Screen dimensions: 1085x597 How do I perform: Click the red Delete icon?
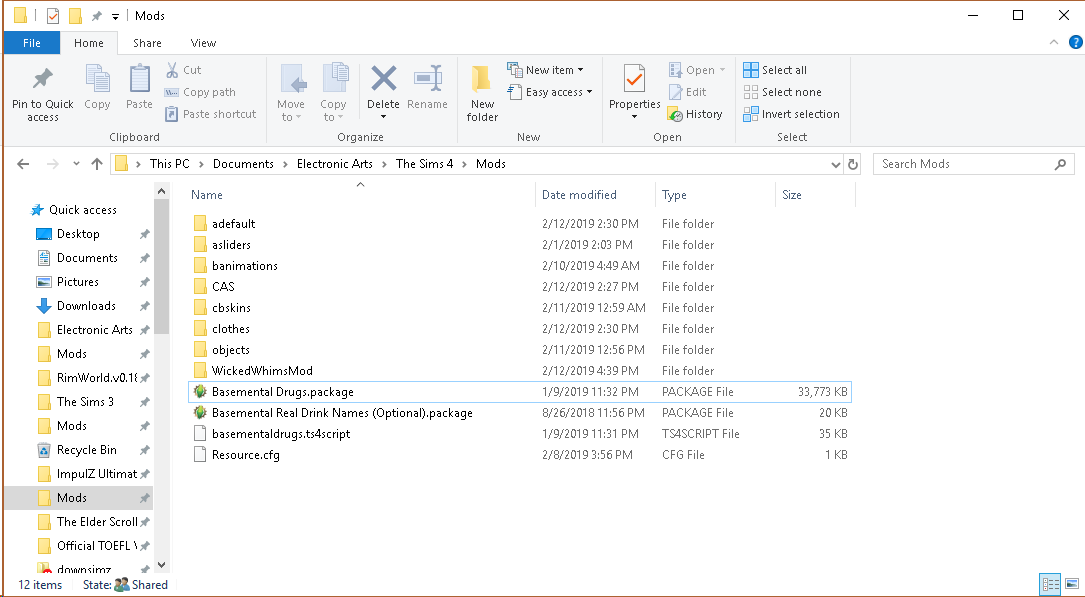tap(383, 79)
